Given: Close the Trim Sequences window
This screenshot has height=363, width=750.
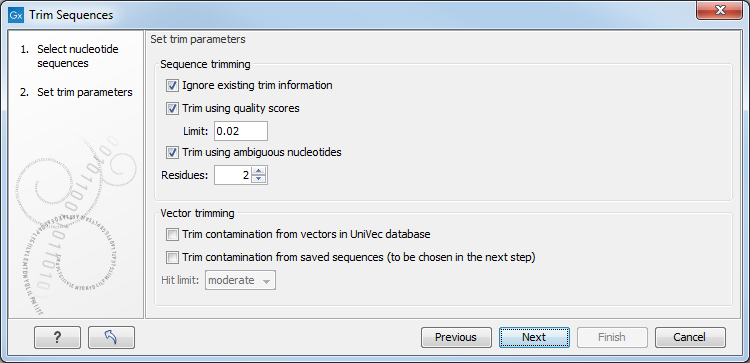Looking at the screenshot, I should tap(719, 11).
